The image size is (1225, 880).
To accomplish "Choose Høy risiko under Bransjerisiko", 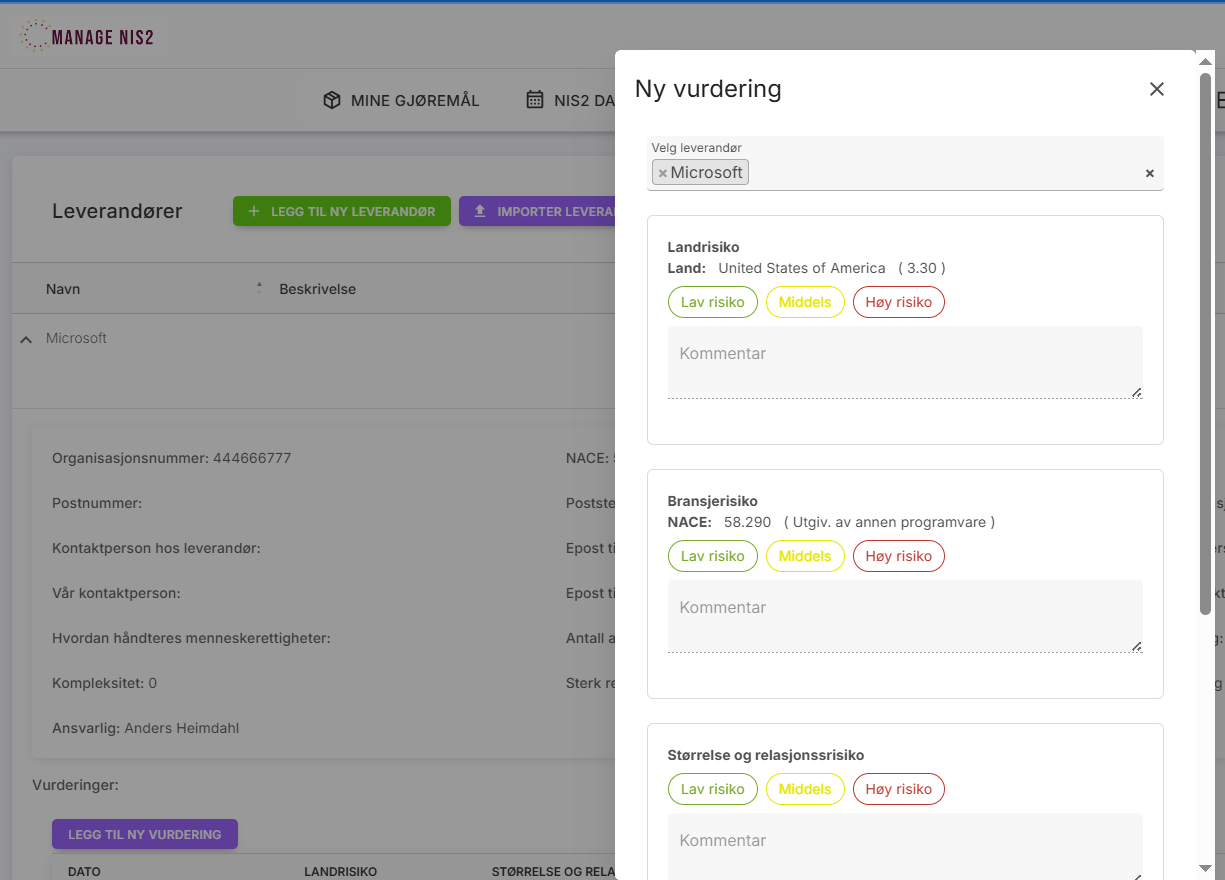I will (898, 556).
